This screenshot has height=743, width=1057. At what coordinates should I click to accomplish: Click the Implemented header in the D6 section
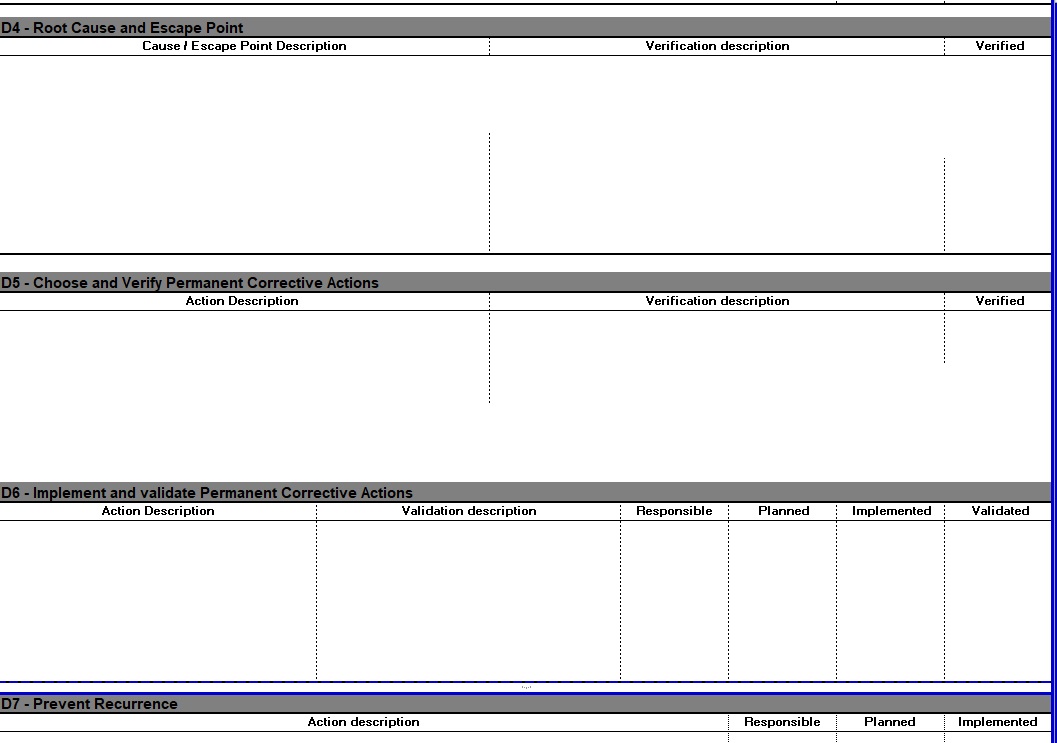891,511
